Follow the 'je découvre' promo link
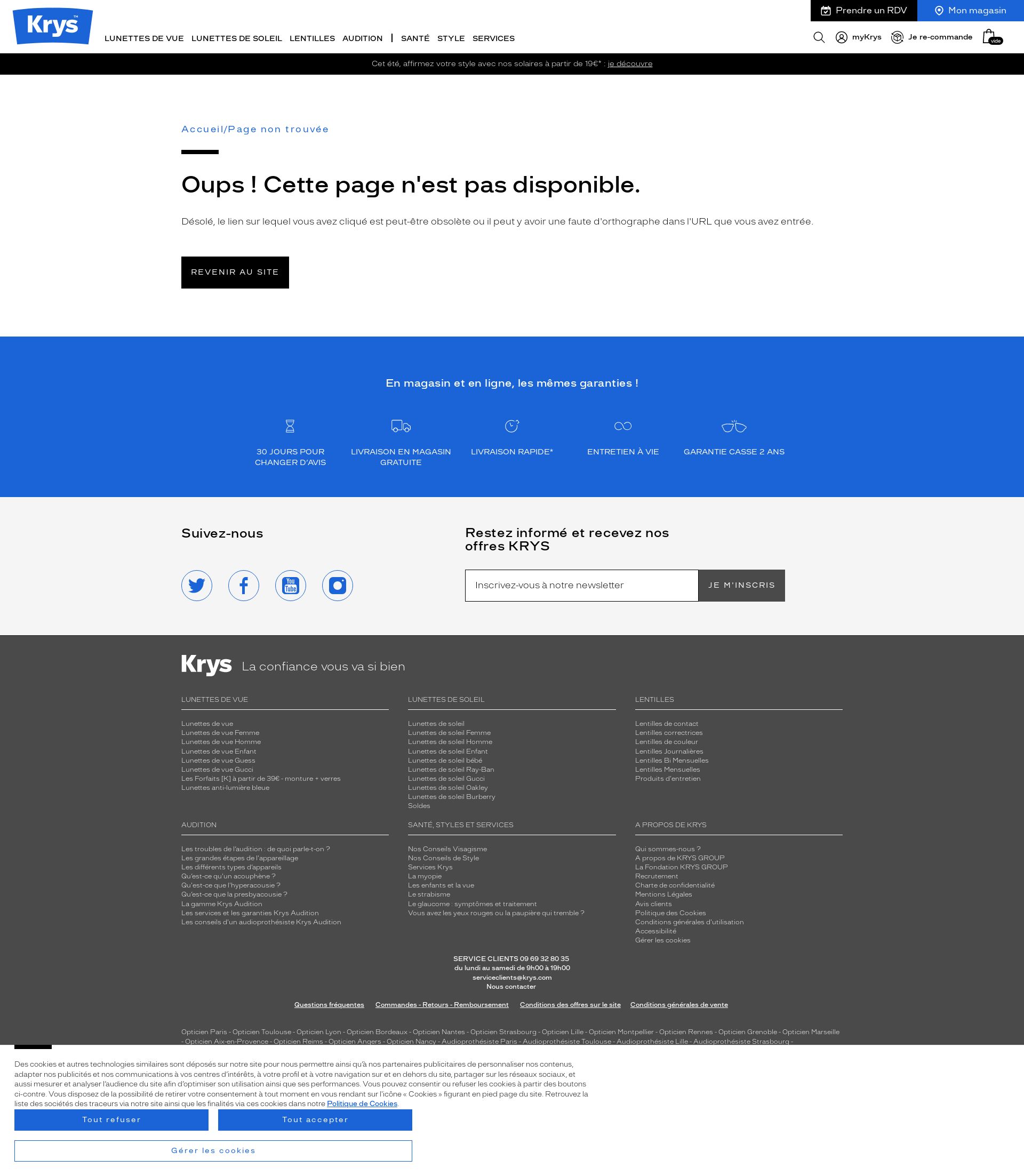The height and width of the screenshot is (1176, 1024). point(630,63)
